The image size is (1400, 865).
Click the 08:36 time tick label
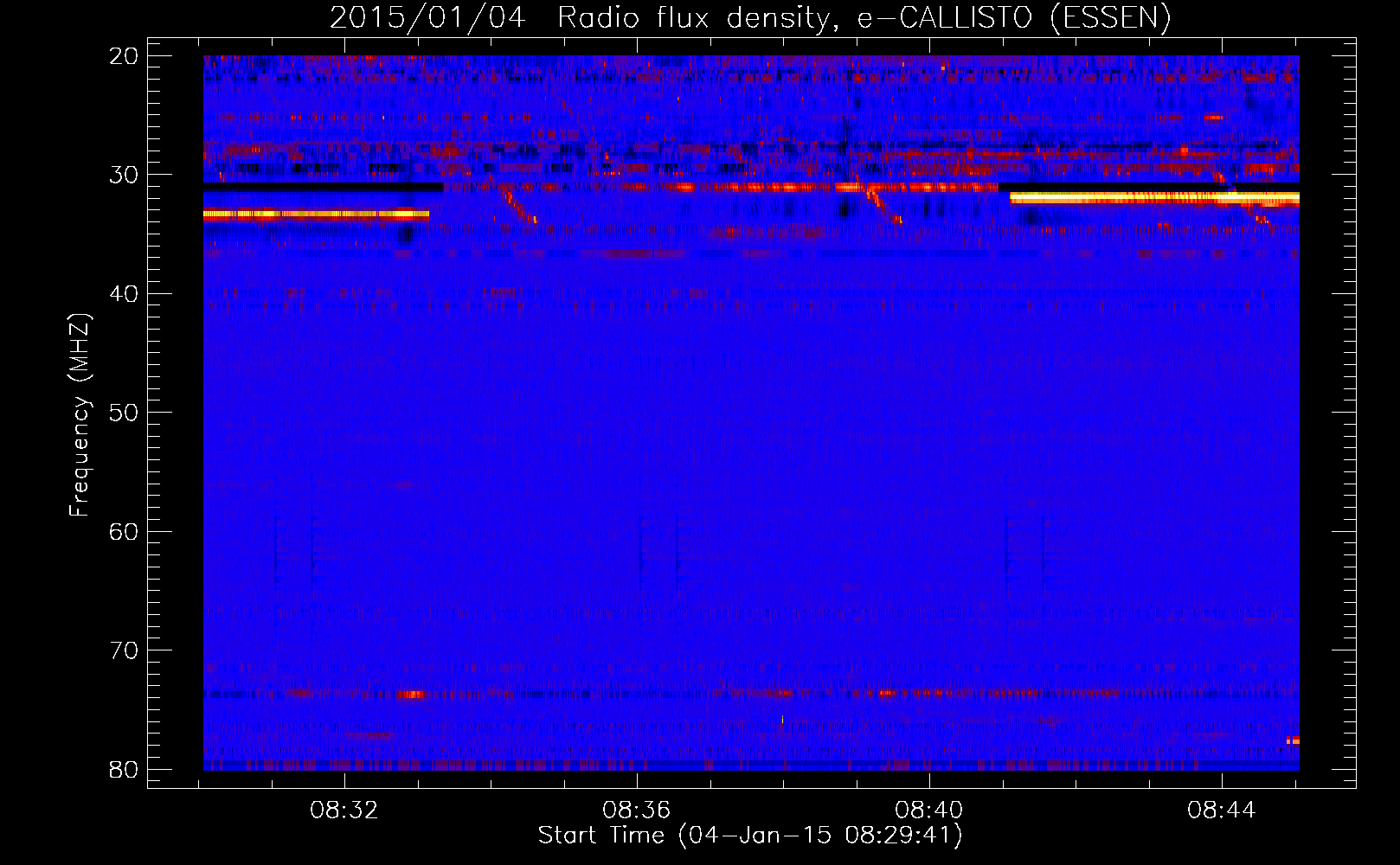click(637, 811)
